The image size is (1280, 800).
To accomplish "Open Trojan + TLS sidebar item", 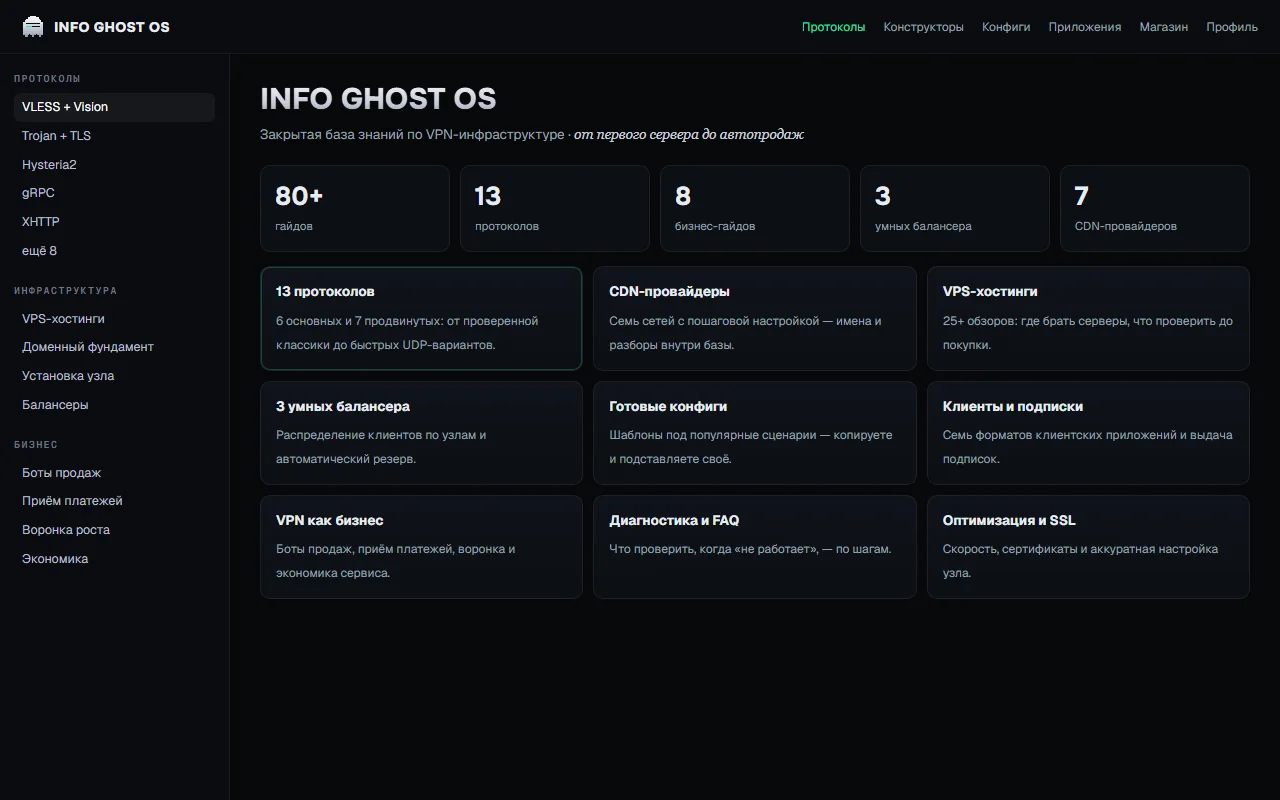I will click(x=114, y=136).
